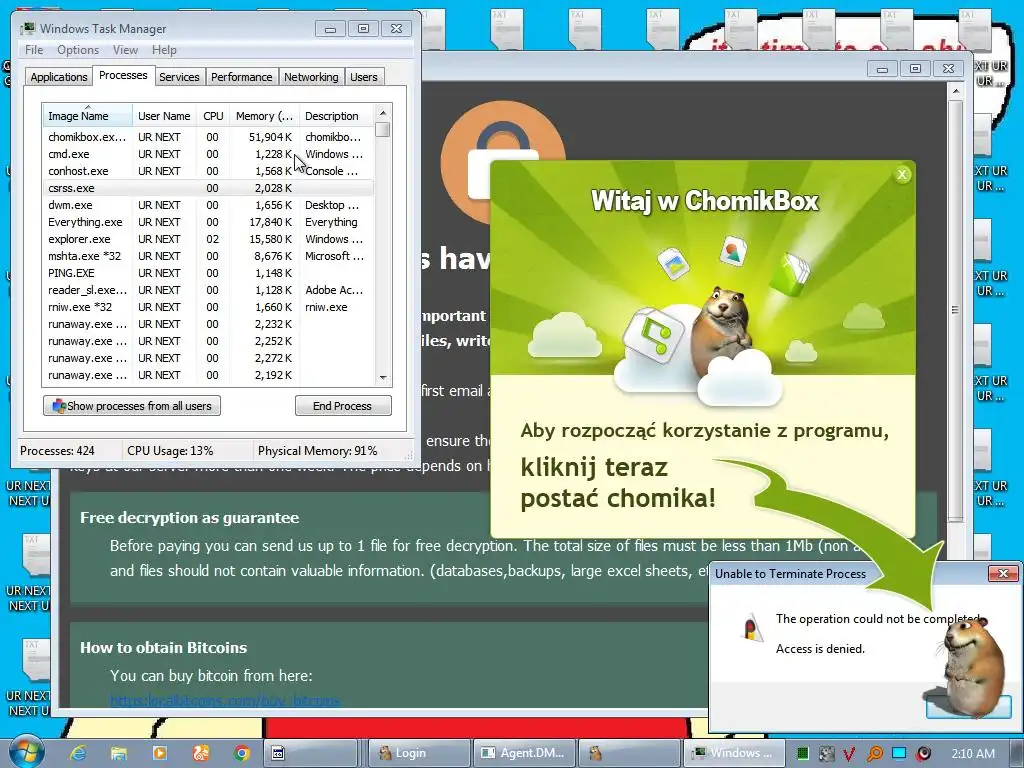Click the blue monitor tray icon

coord(899,753)
